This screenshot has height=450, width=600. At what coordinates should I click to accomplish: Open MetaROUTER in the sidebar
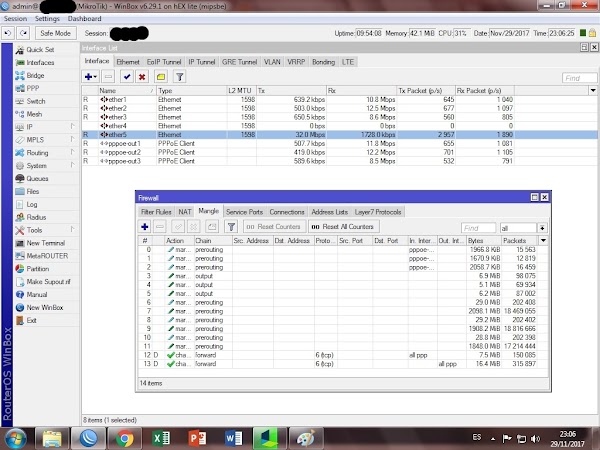pyautogui.click(x=47, y=256)
